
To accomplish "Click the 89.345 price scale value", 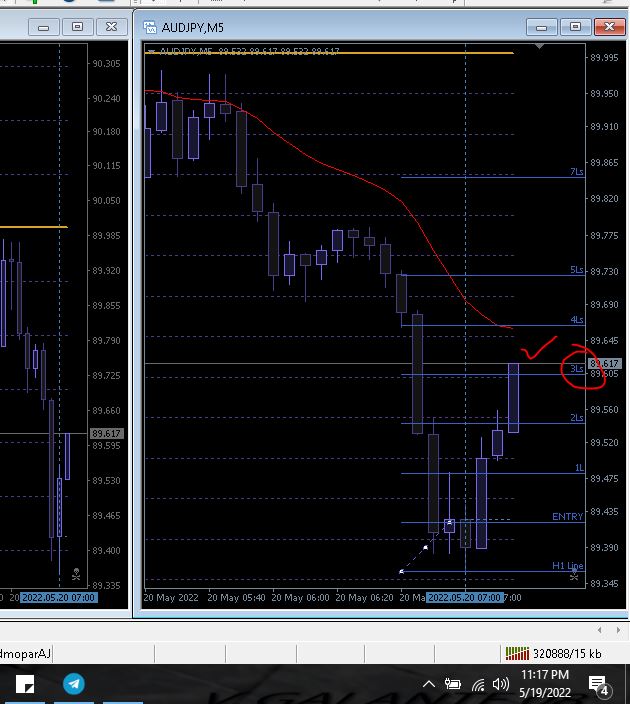I will pyautogui.click(x=604, y=584).
